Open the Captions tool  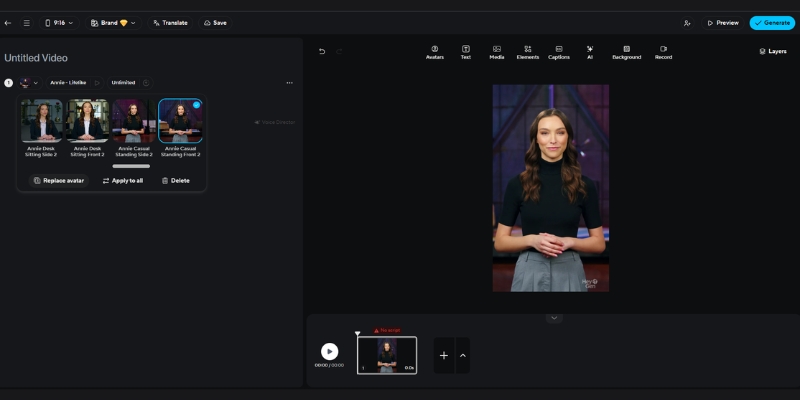(559, 53)
